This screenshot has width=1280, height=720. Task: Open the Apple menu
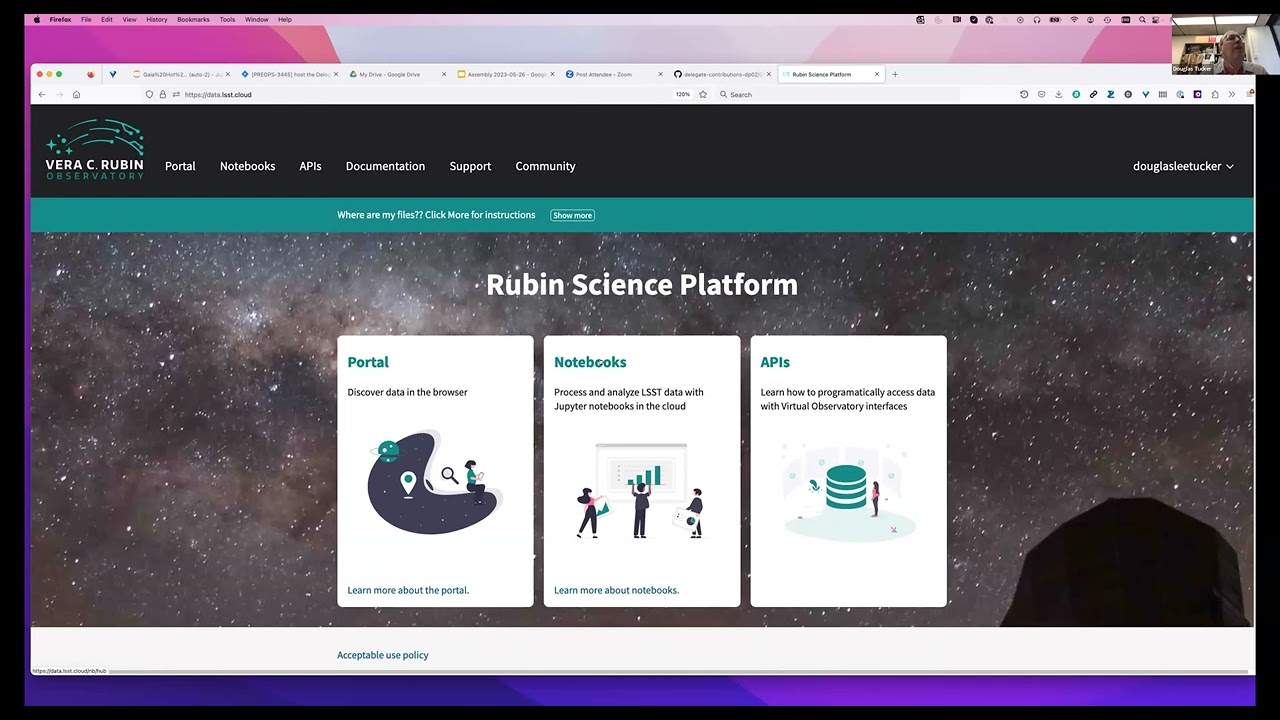(x=37, y=19)
